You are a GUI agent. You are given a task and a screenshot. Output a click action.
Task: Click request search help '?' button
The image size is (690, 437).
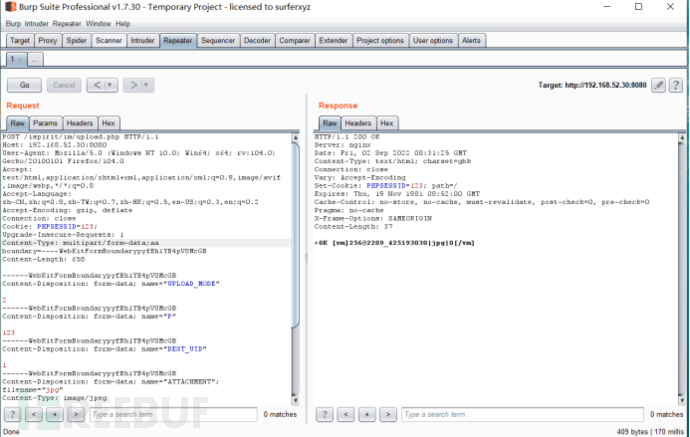click(x=13, y=413)
